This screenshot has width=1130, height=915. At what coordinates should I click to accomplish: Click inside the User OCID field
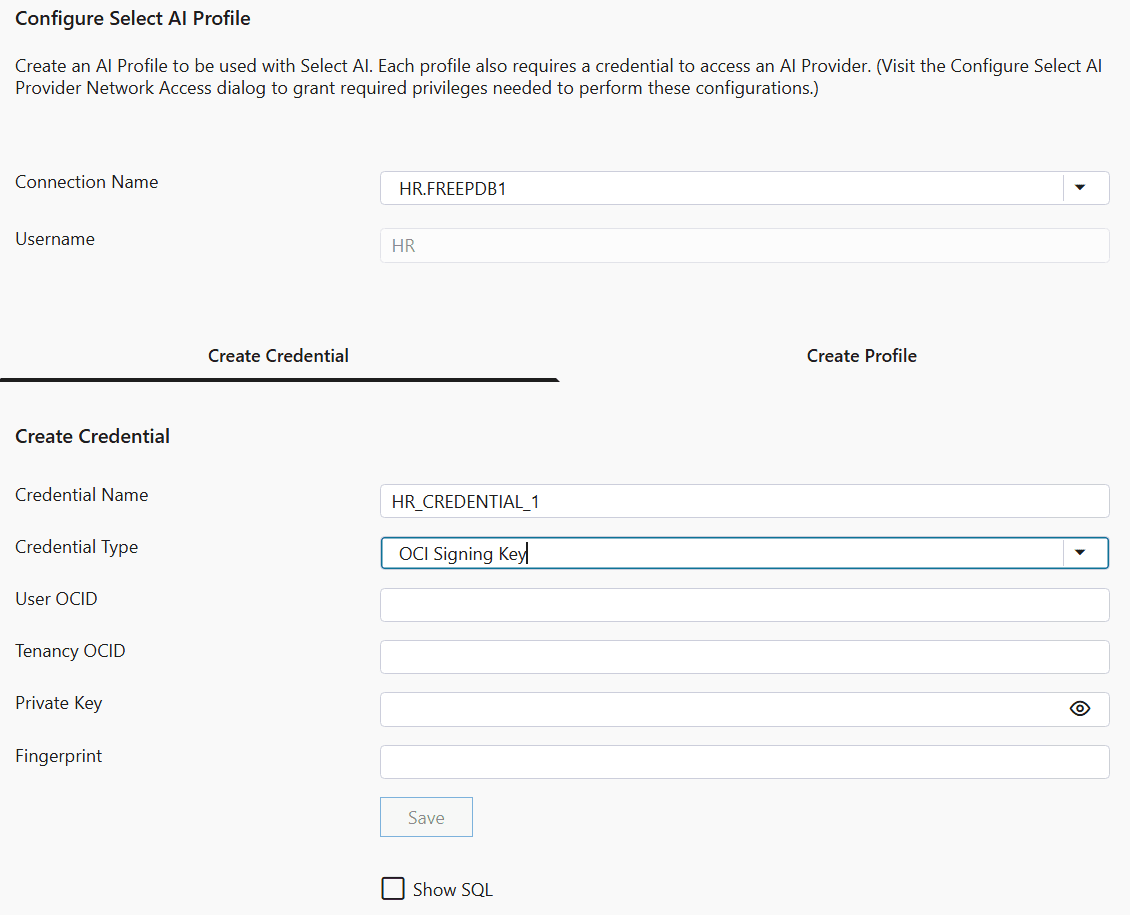(744, 604)
